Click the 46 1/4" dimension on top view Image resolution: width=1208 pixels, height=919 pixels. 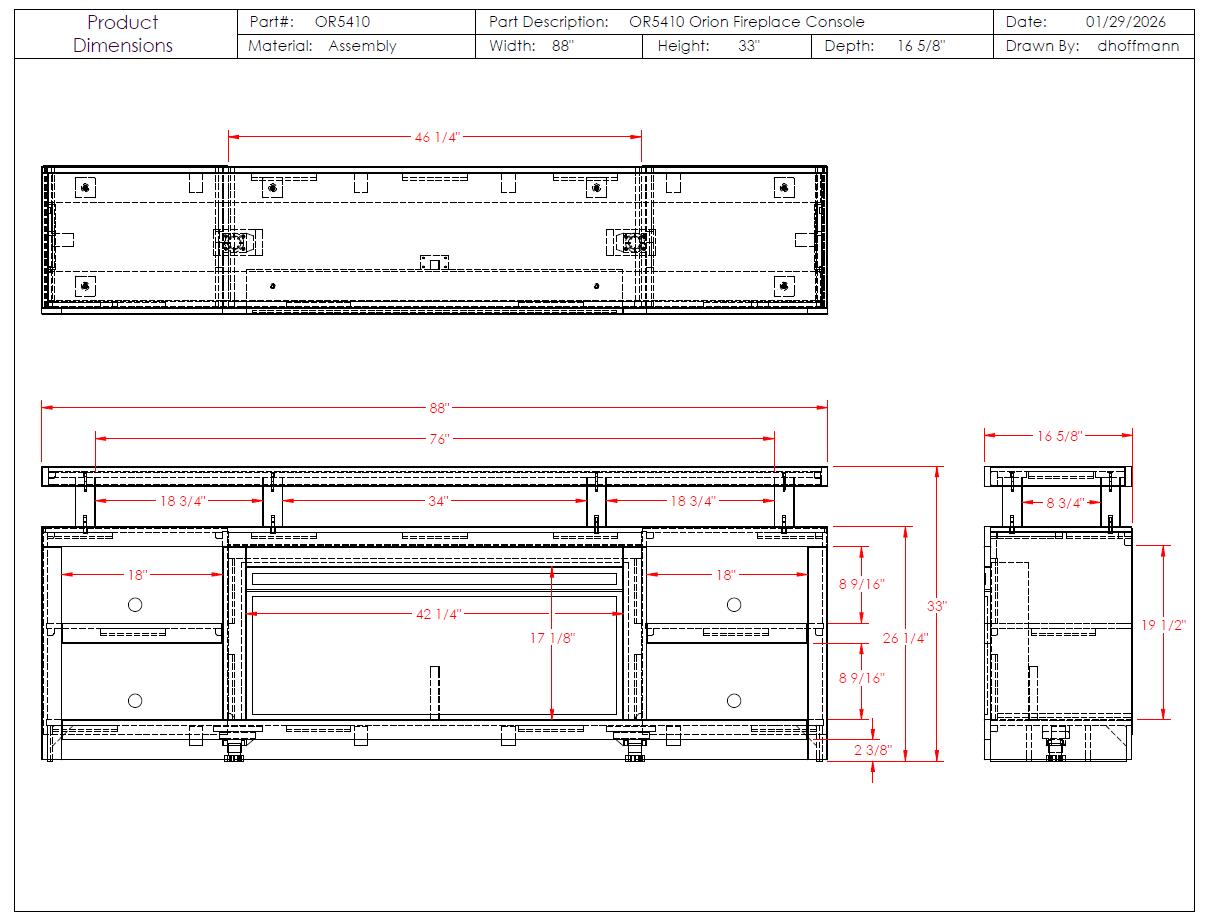pos(436,137)
